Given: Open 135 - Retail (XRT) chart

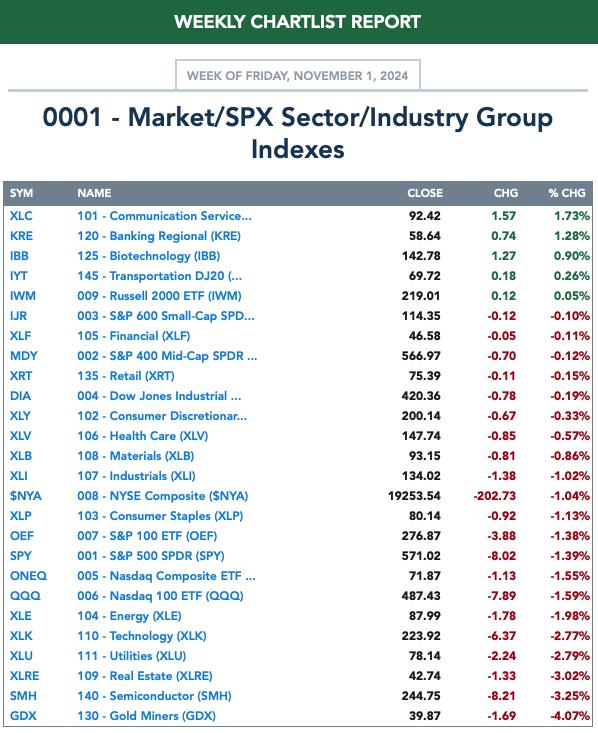Looking at the screenshot, I should click(126, 376).
